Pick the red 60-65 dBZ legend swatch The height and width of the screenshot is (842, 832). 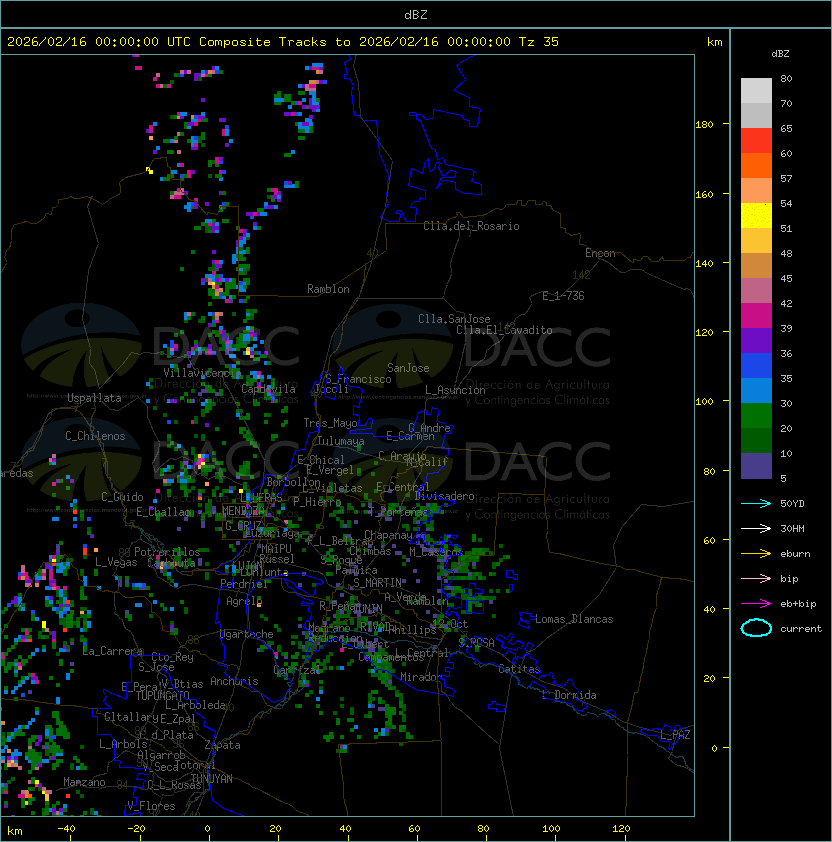[756, 141]
